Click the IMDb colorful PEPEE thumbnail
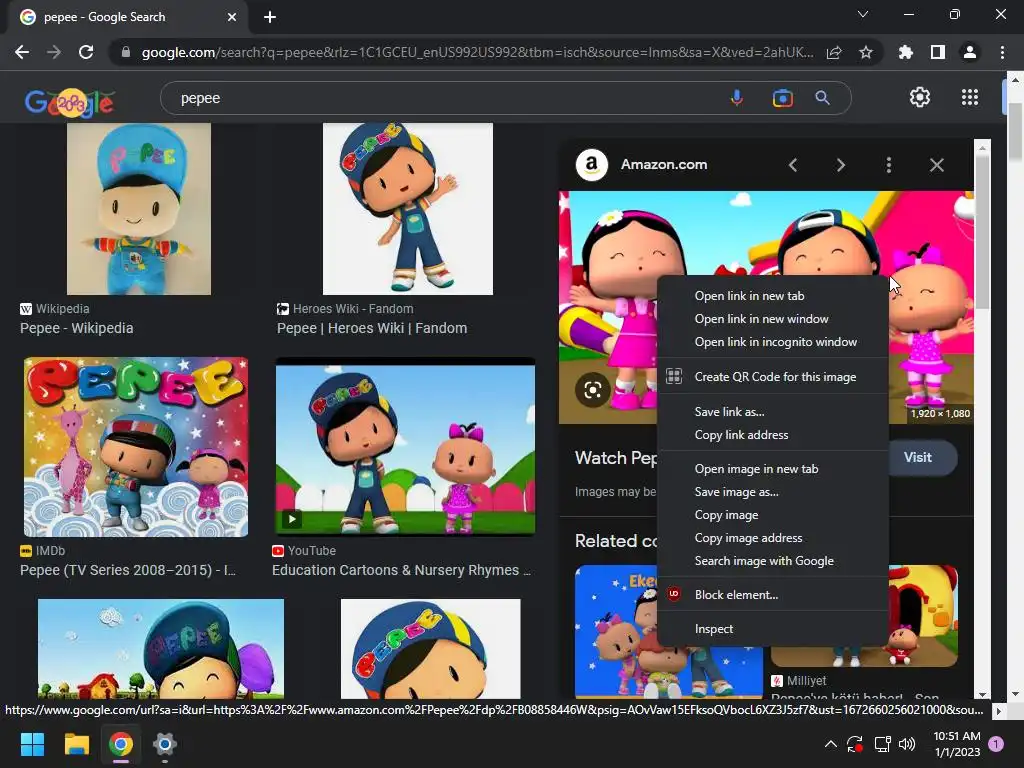Image resolution: width=1024 pixels, height=768 pixels. coord(136,447)
